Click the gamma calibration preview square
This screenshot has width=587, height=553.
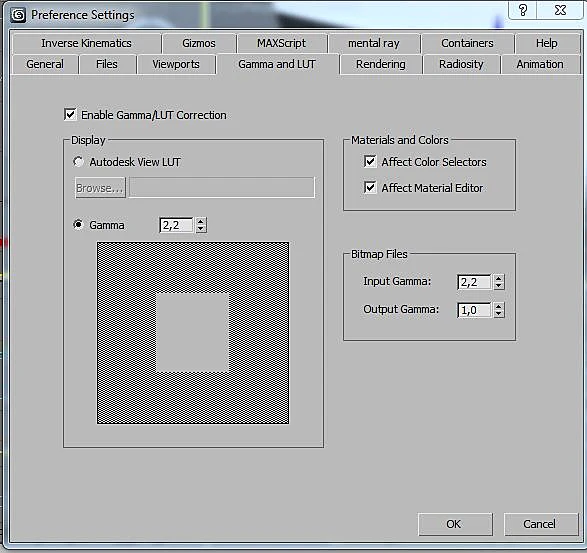click(x=193, y=333)
